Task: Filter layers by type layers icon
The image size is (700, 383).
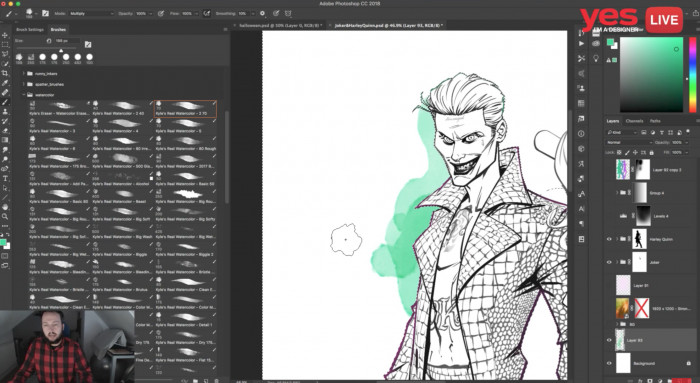Action: pyautogui.click(x=662, y=133)
